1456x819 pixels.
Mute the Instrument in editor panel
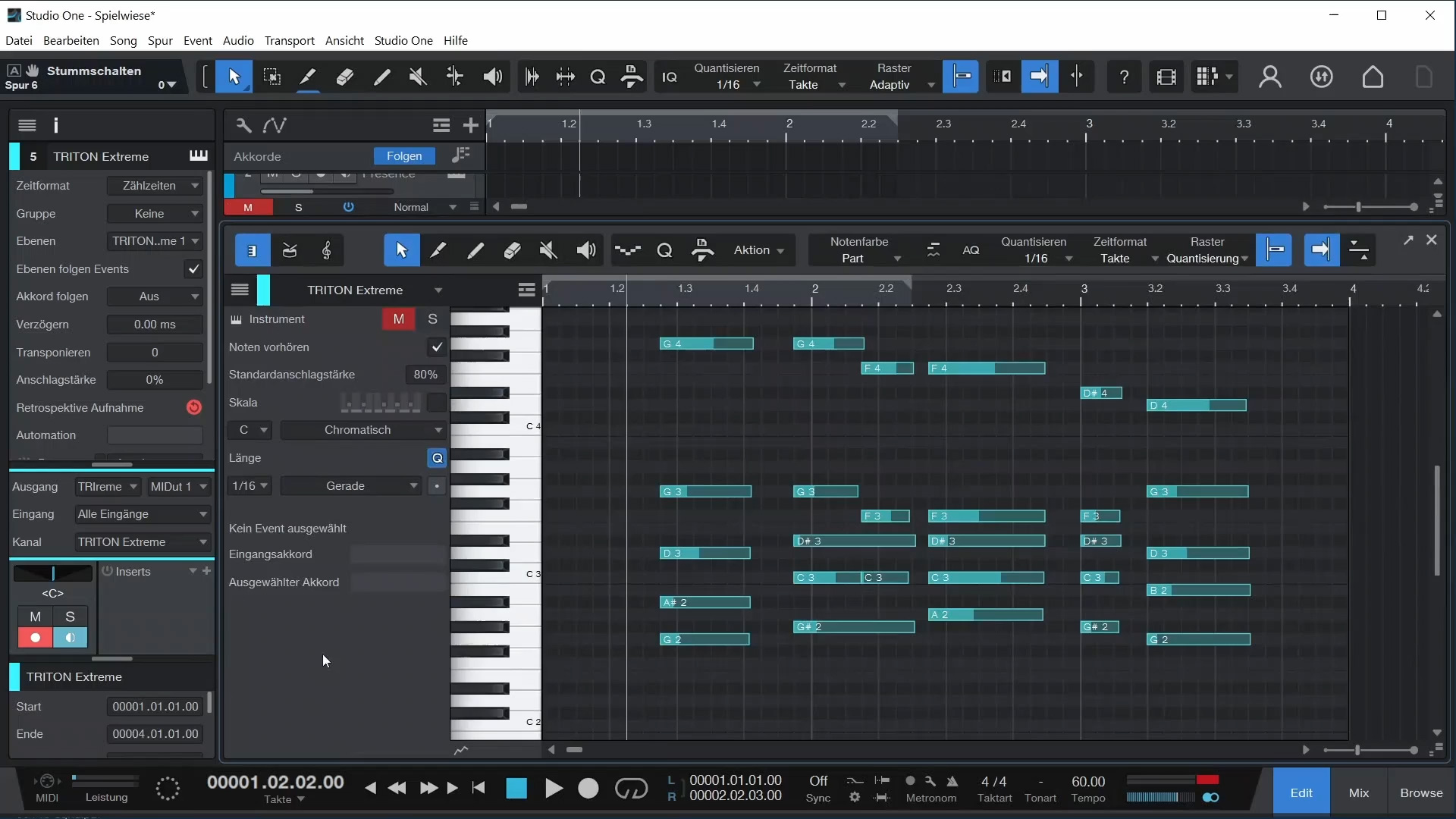(x=399, y=319)
